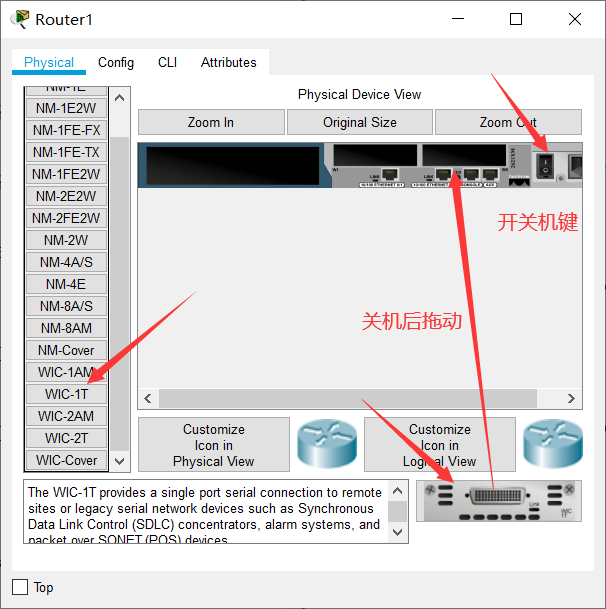The height and width of the screenshot is (609, 606).
Task: Click Customize Icon in Logical View
Action: (440, 445)
